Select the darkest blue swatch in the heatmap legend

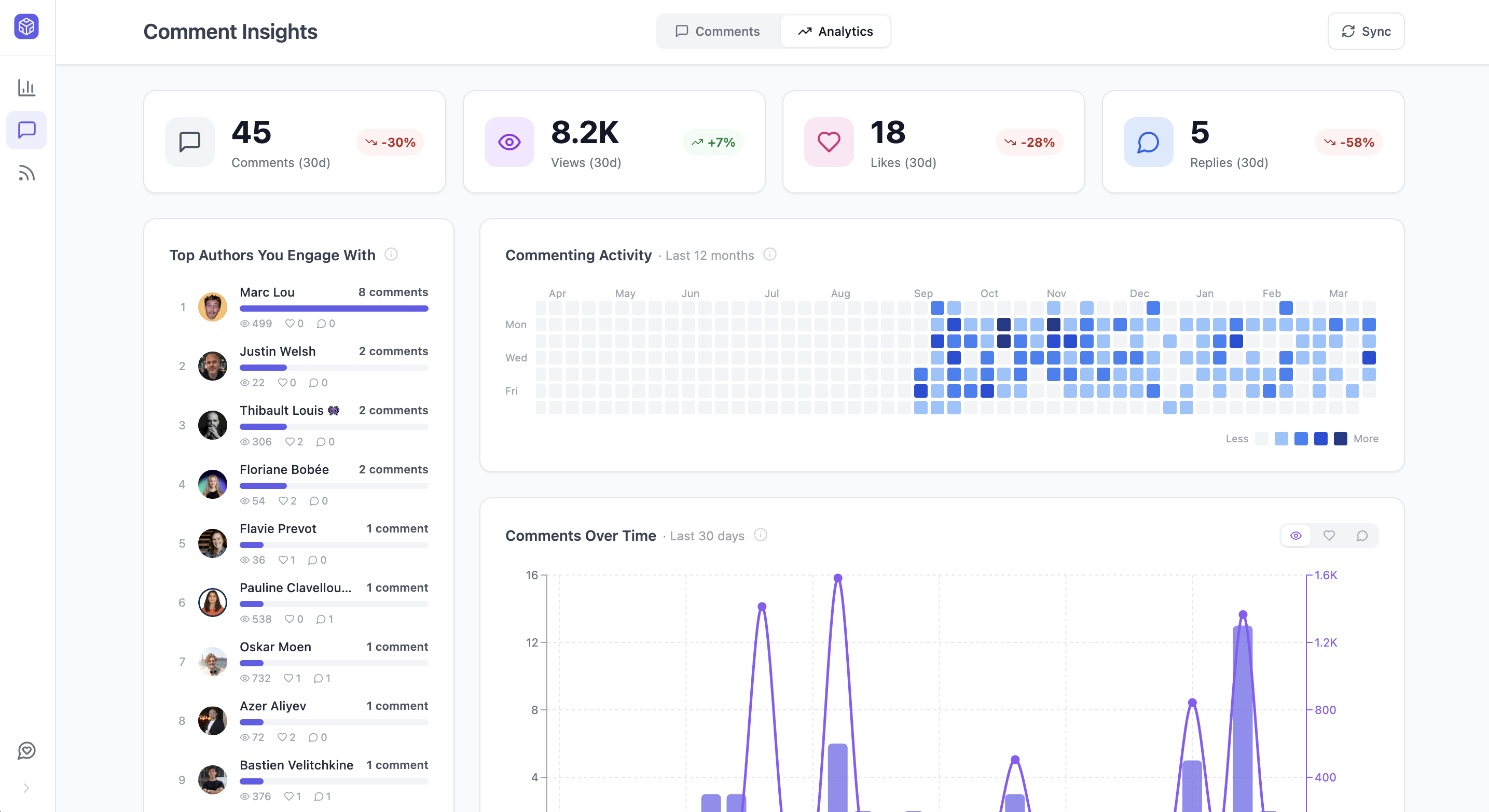(1340, 439)
